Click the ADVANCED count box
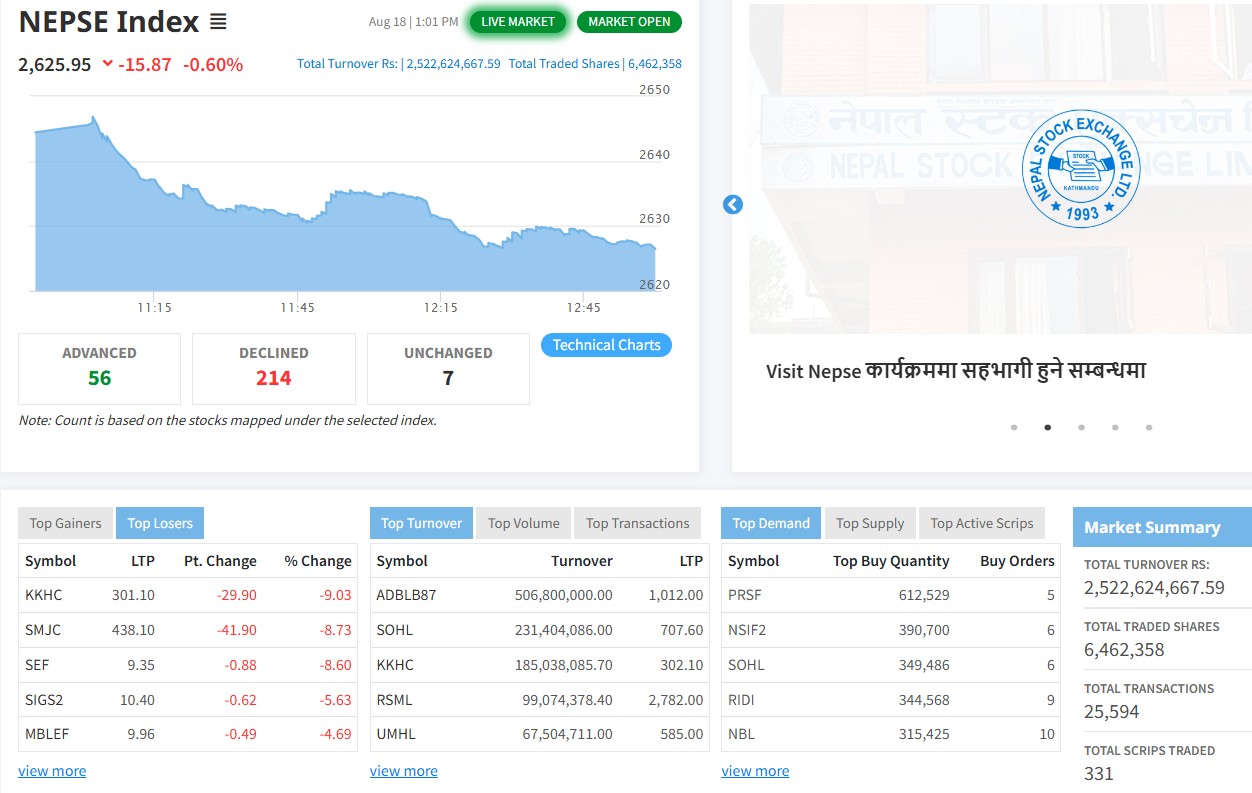1252x793 pixels. 99,368
